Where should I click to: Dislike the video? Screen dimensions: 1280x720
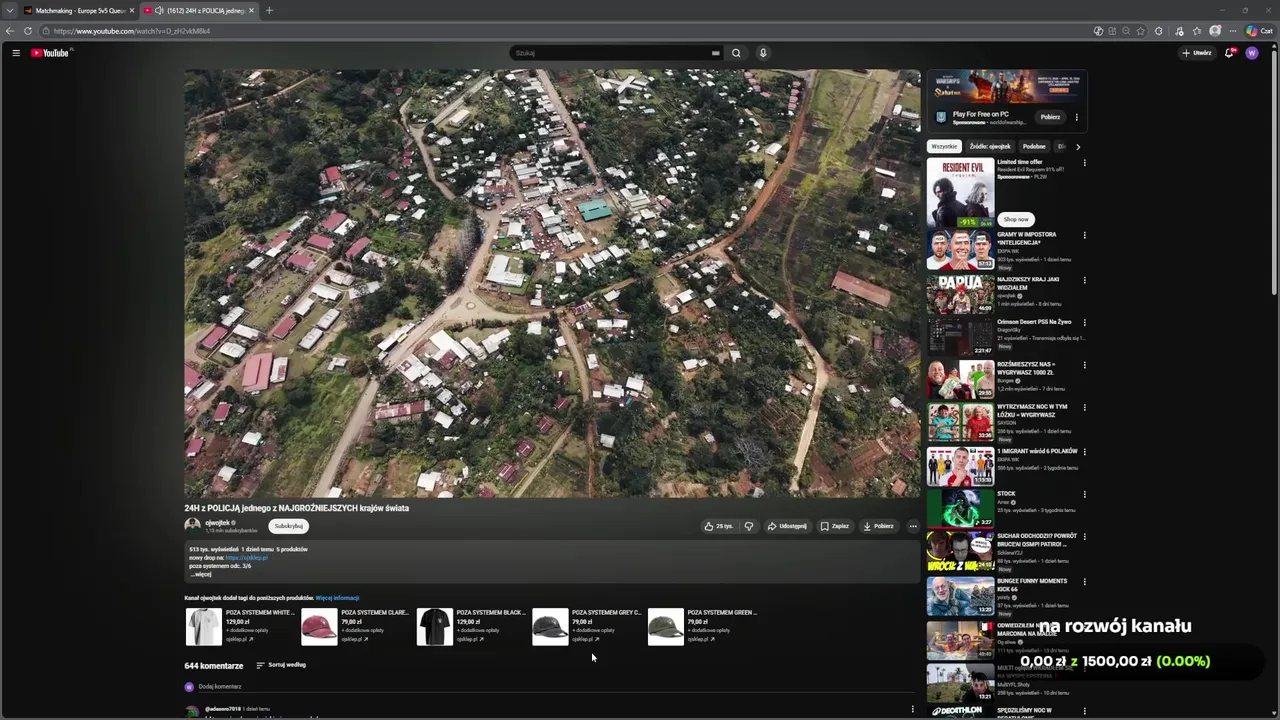748,526
